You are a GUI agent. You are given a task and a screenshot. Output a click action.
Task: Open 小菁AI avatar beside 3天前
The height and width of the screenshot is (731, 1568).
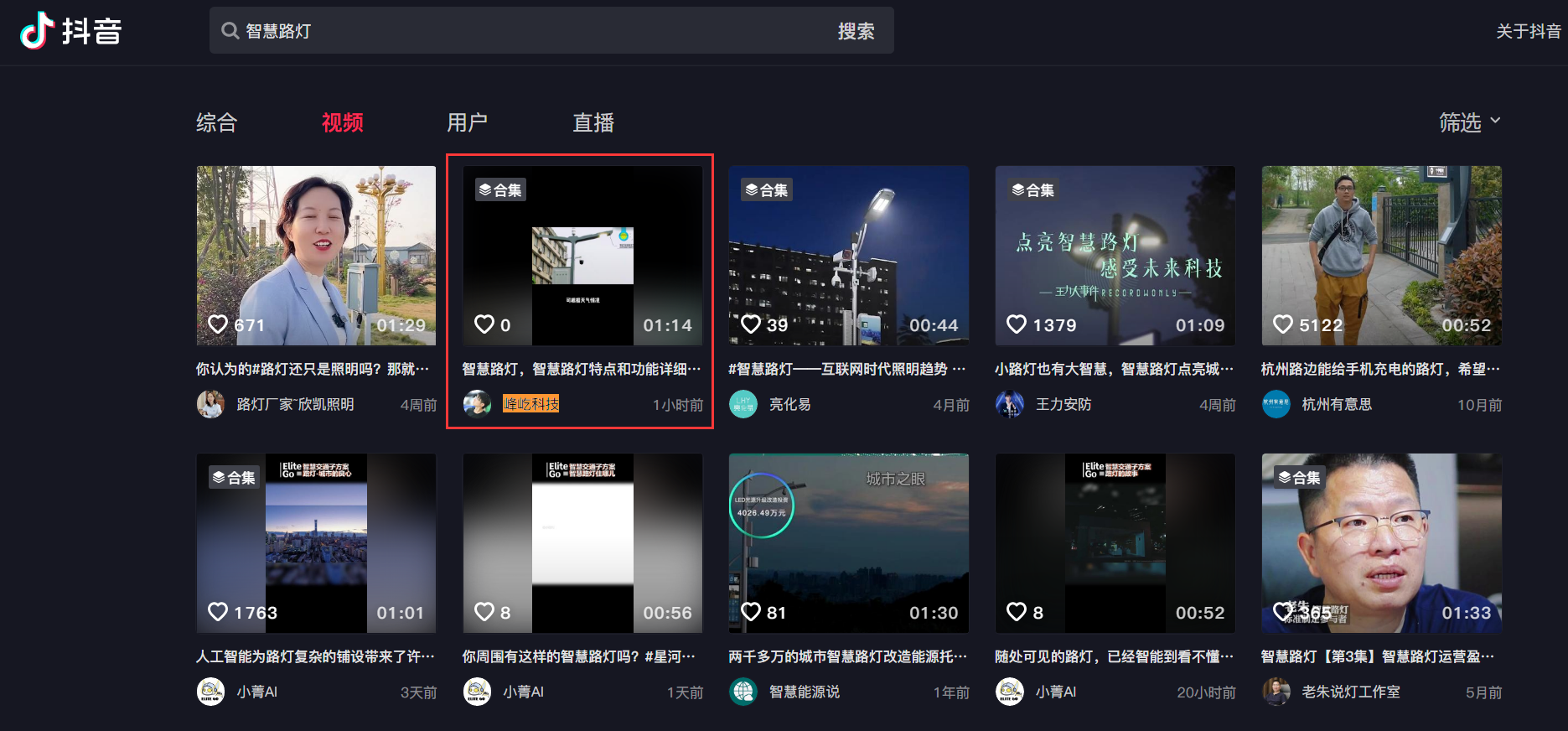[210, 692]
